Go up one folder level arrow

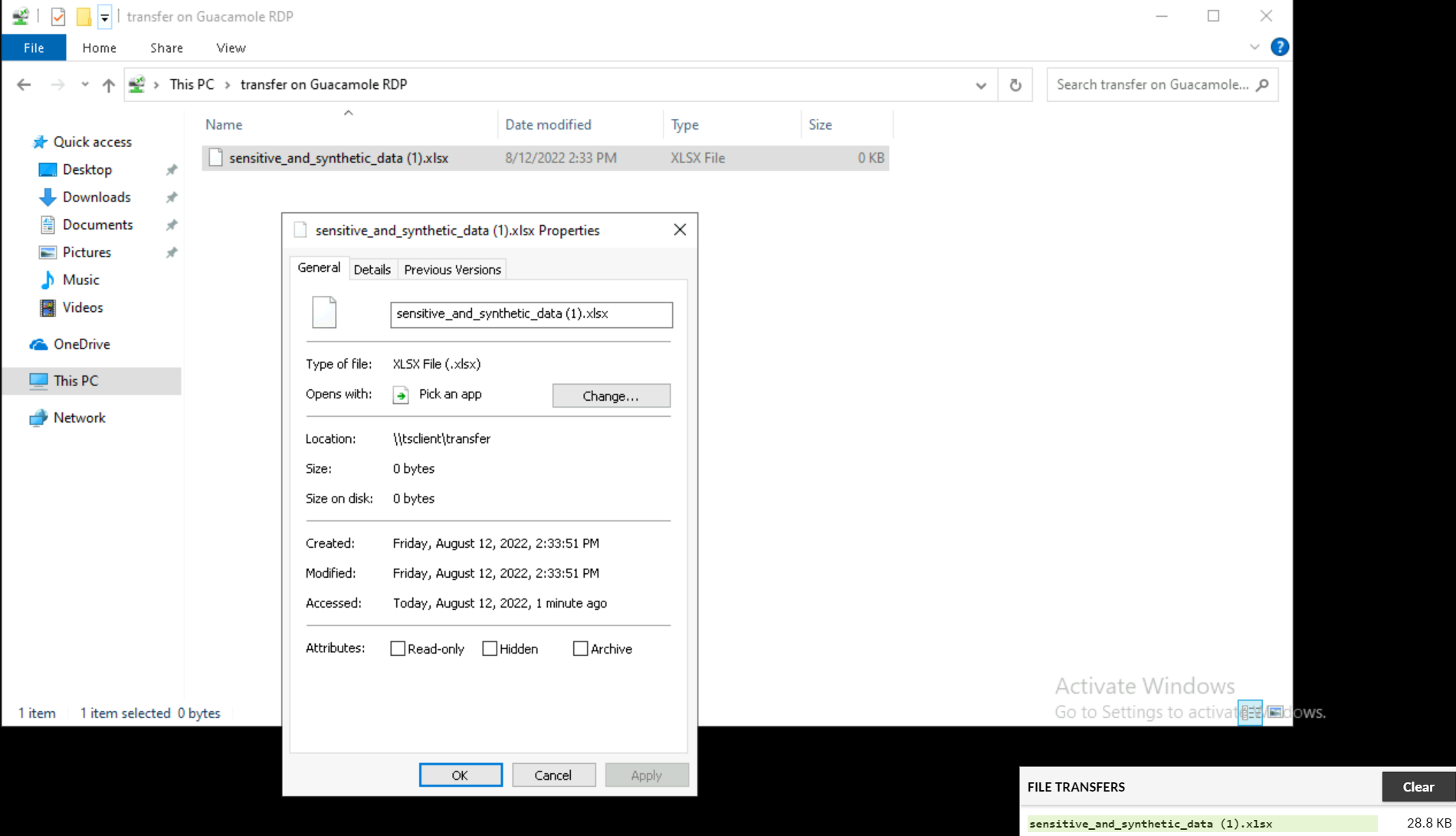109,85
